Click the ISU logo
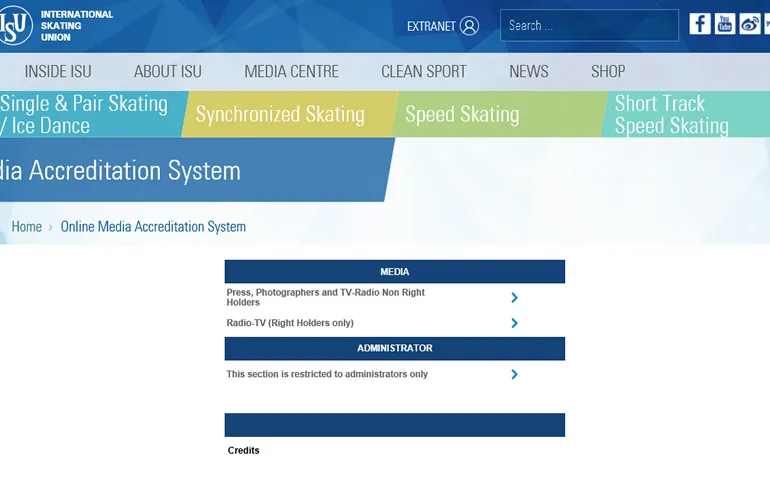Viewport: 770px width, 479px height. pyautogui.click(x=16, y=25)
